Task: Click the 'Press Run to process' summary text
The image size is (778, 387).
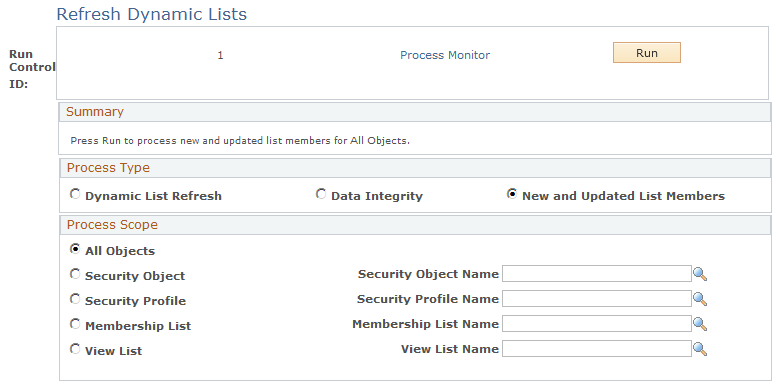Action: 240,140
